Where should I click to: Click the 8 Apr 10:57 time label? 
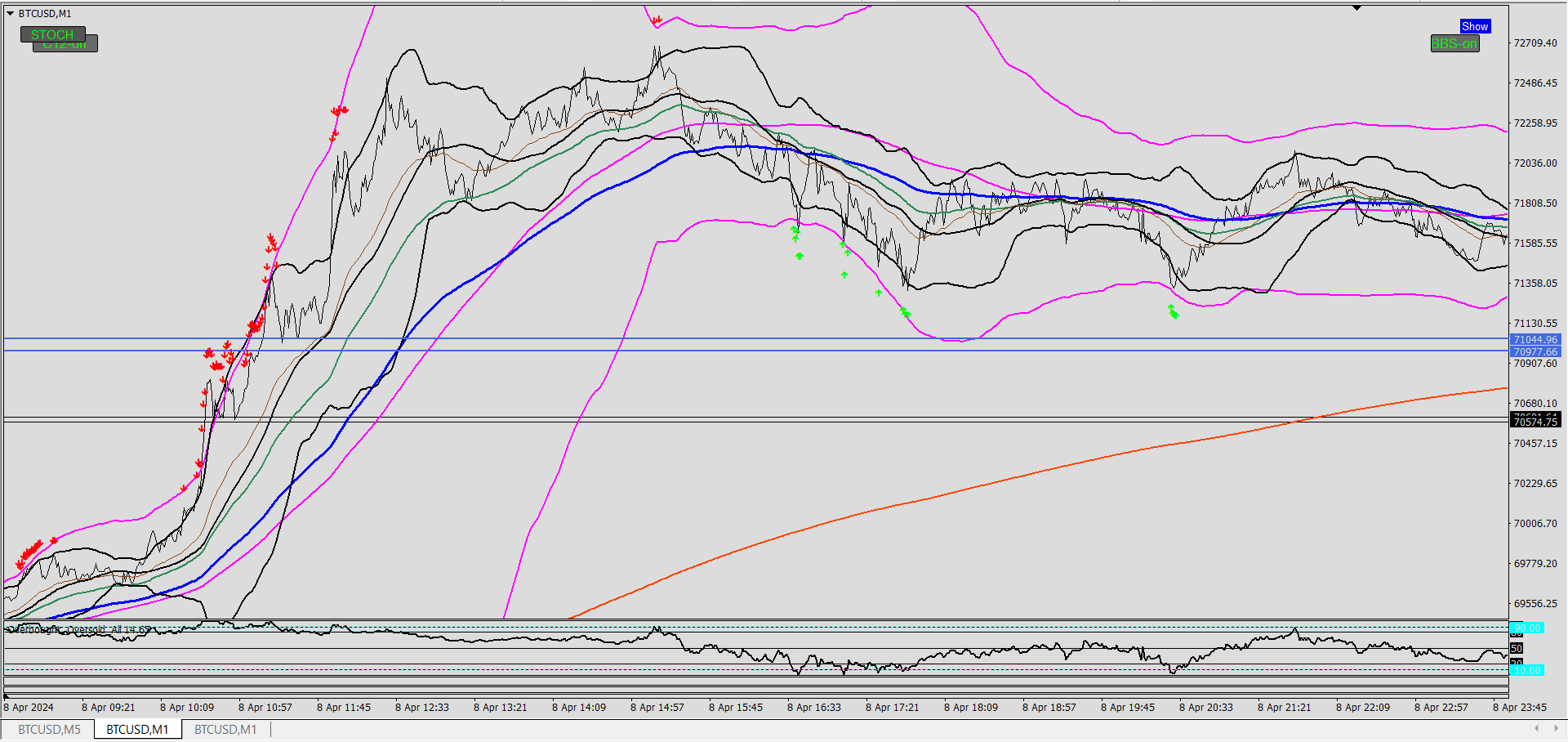click(x=265, y=707)
